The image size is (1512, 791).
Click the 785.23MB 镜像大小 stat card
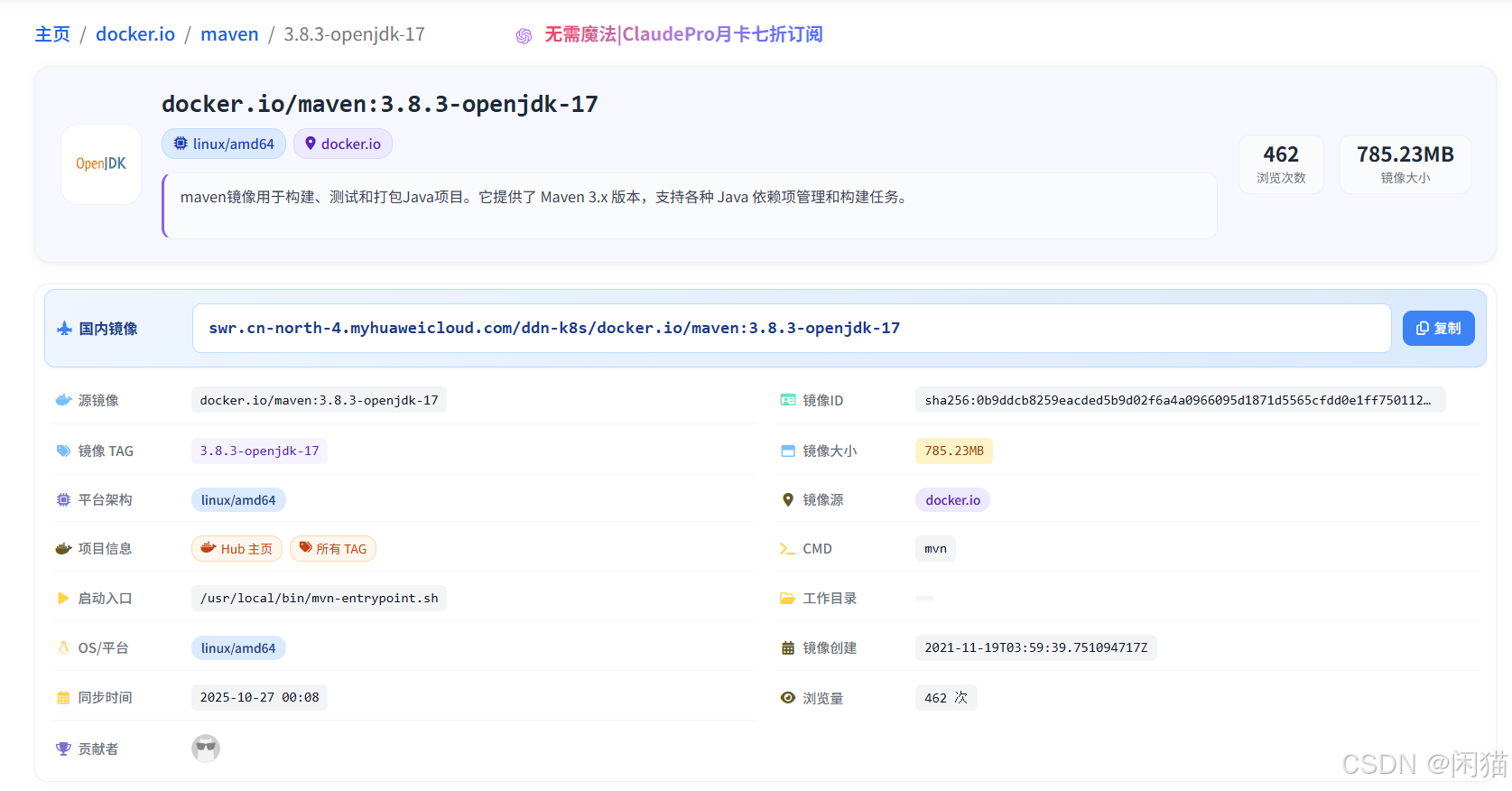(1405, 164)
